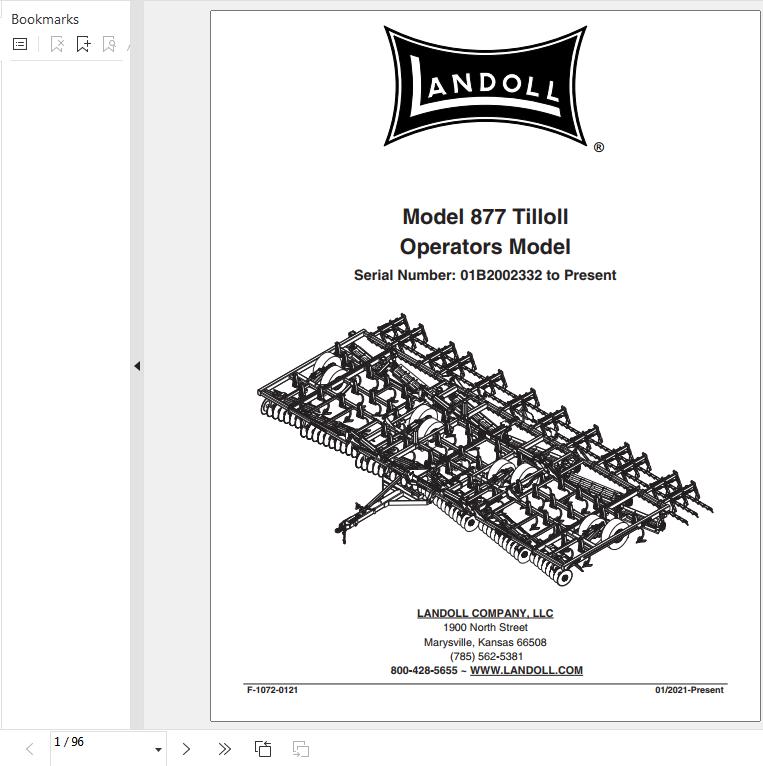This screenshot has height=766, width=763.
Task: Click the greyed-out next view icon
Action: [x=300, y=749]
